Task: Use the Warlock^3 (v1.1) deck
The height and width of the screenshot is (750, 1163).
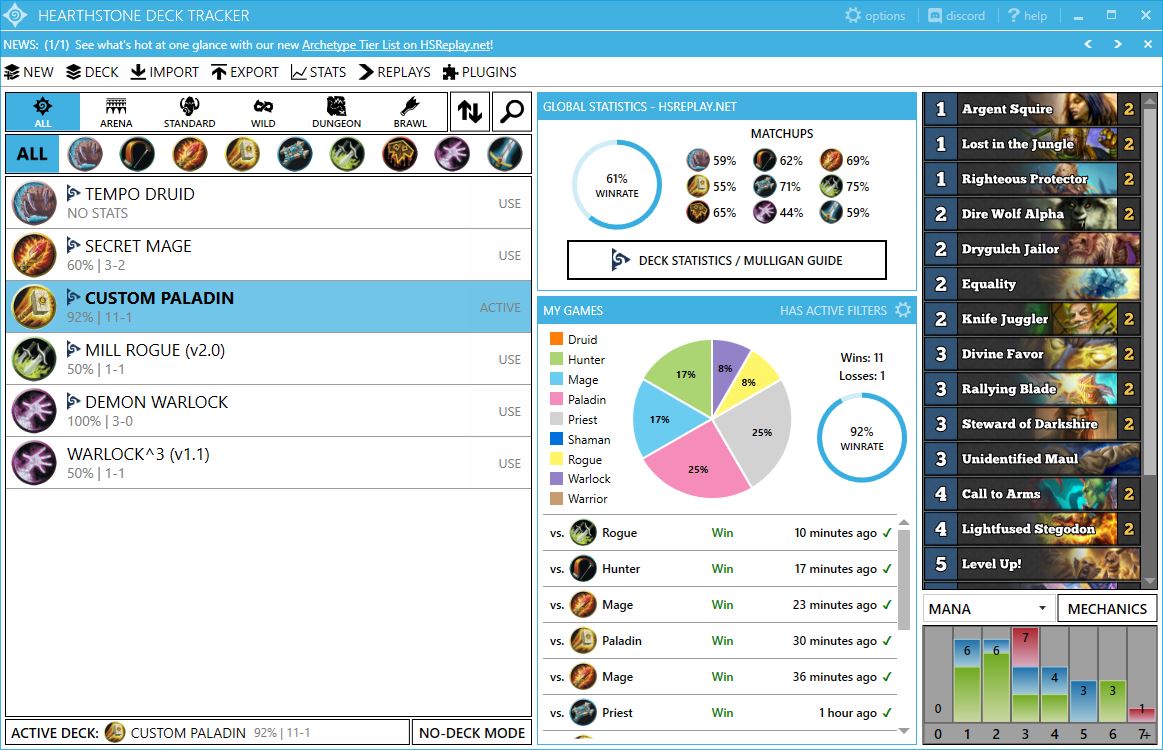Action: click(510, 463)
